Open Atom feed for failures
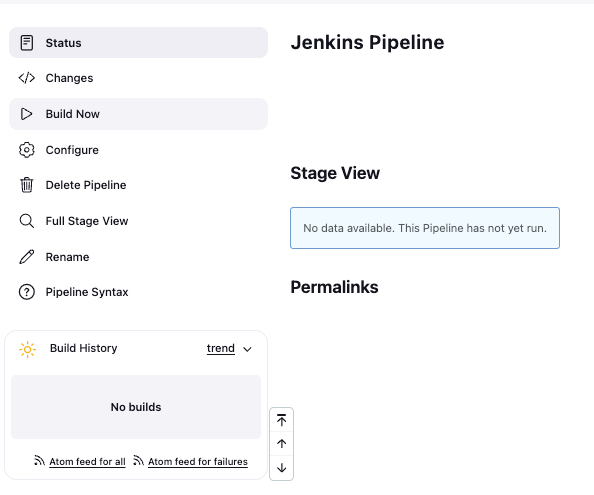The image size is (594, 495). tap(198, 462)
